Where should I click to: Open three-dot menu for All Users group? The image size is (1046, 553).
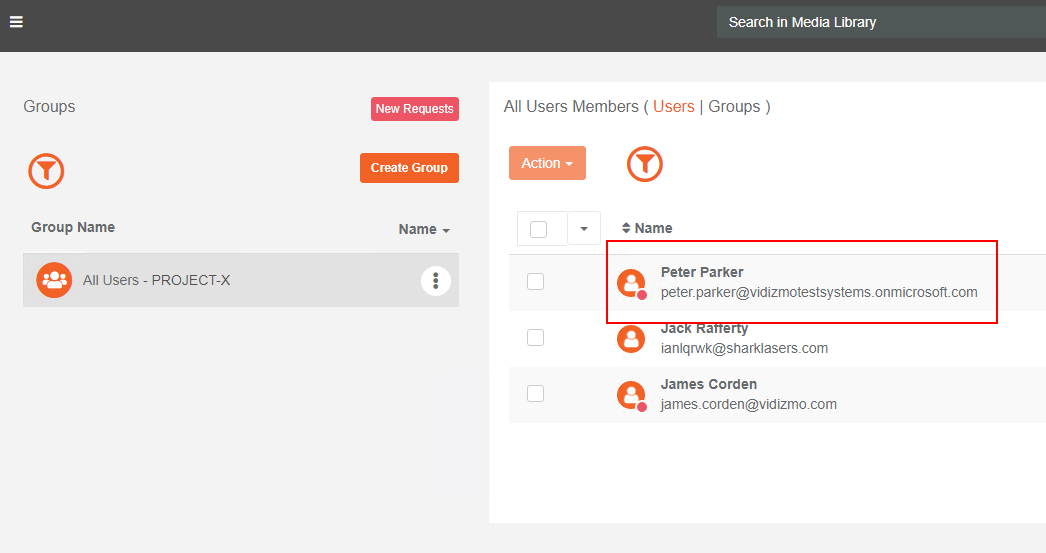coord(435,281)
